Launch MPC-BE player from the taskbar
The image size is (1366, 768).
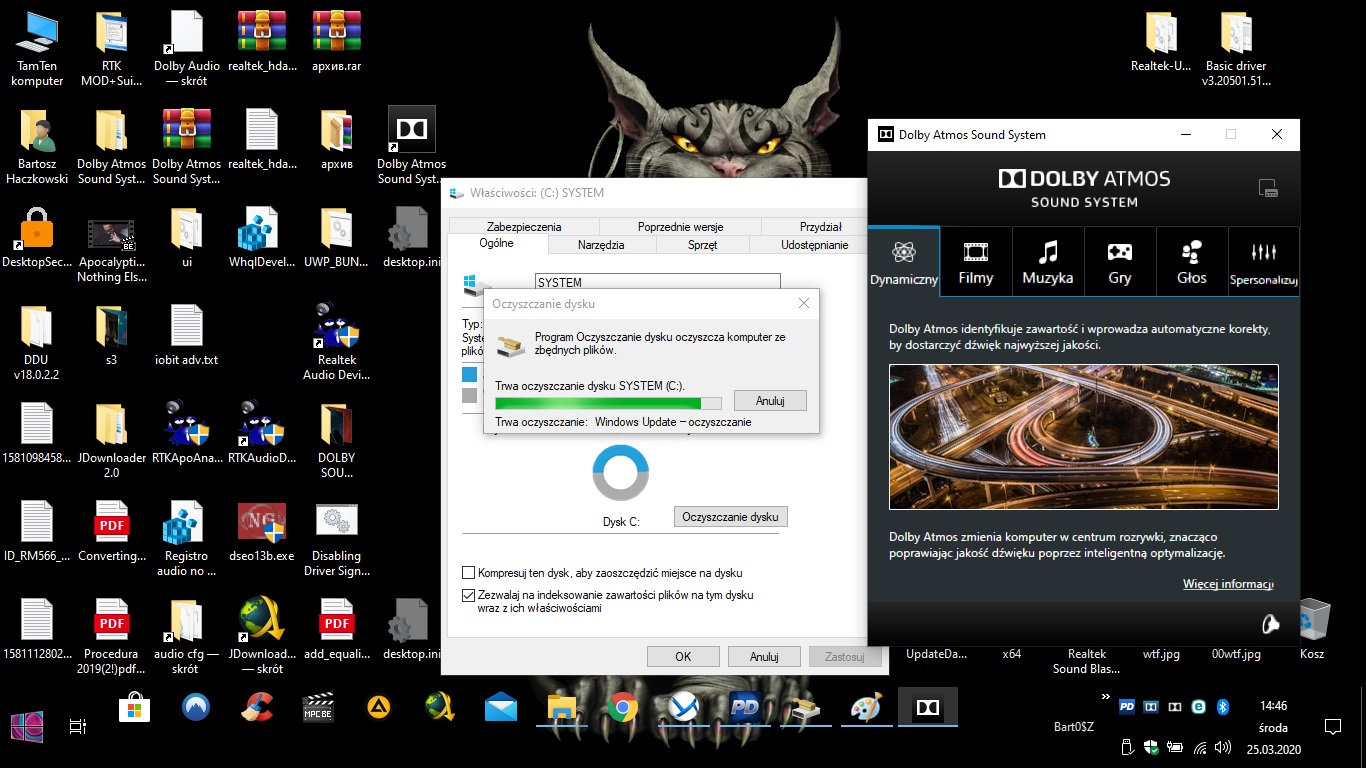pyautogui.click(x=318, y=708)
